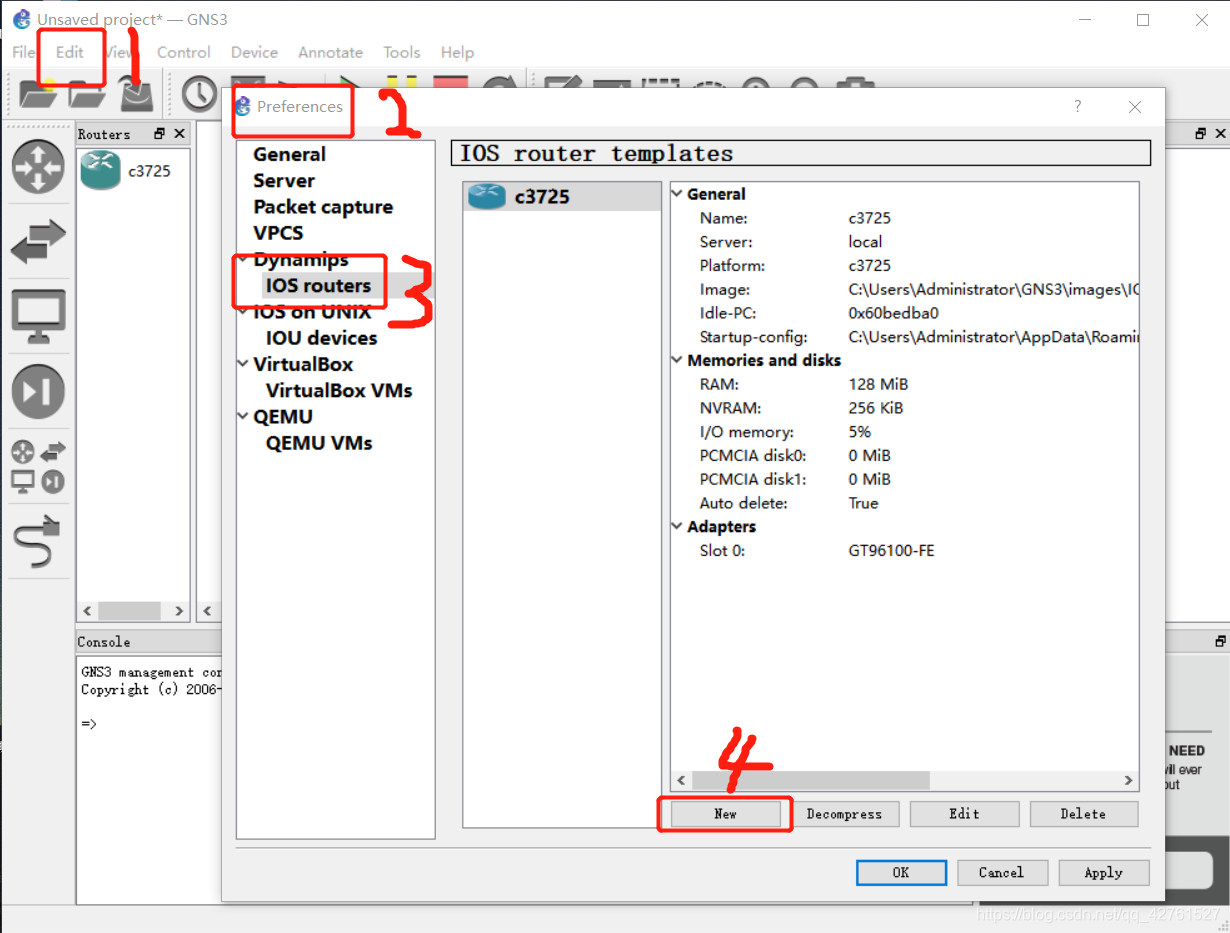Collapse the General properties section
The image size is (1230, 933).
[677, 194]
